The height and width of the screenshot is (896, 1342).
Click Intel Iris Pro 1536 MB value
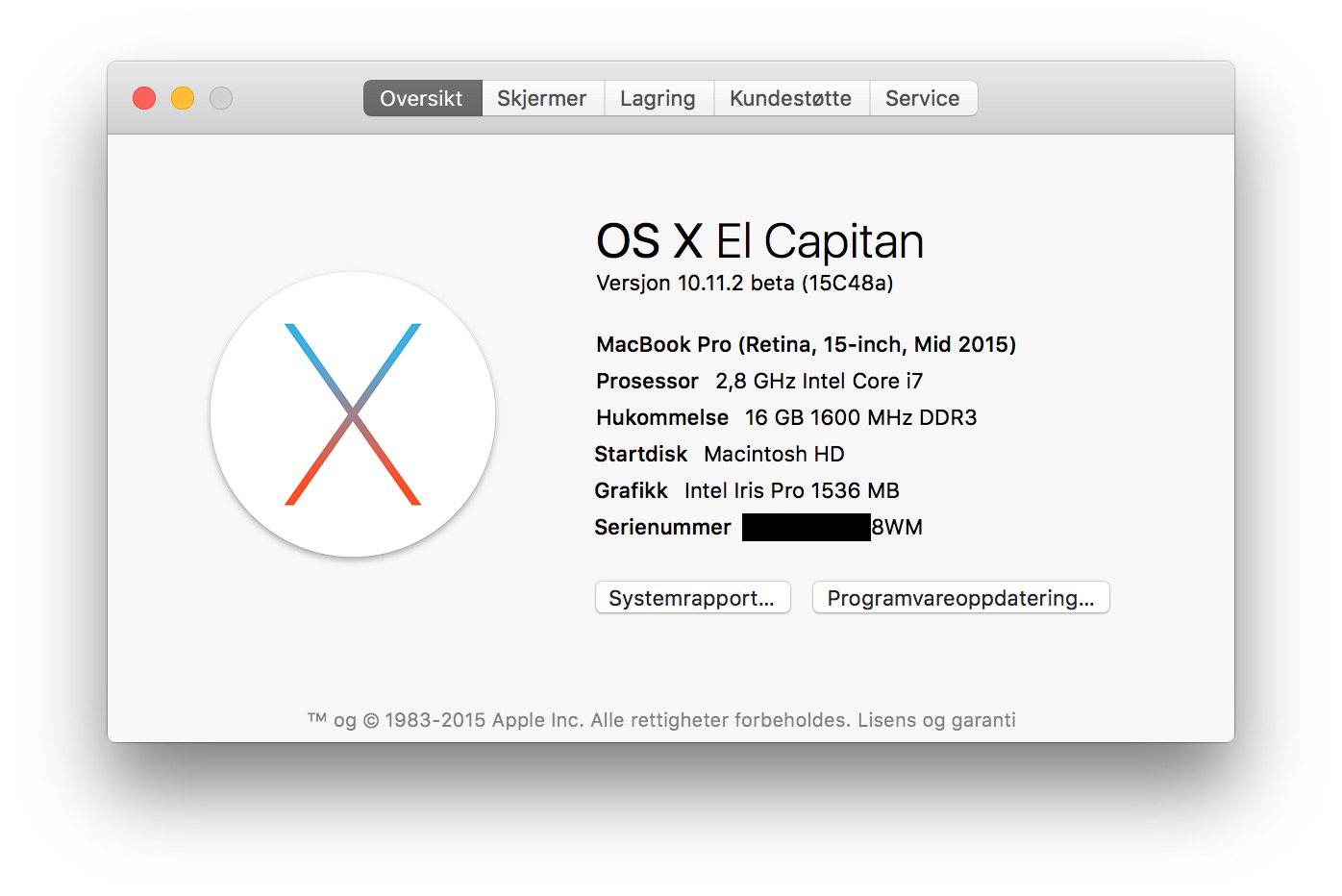(791, 491)
